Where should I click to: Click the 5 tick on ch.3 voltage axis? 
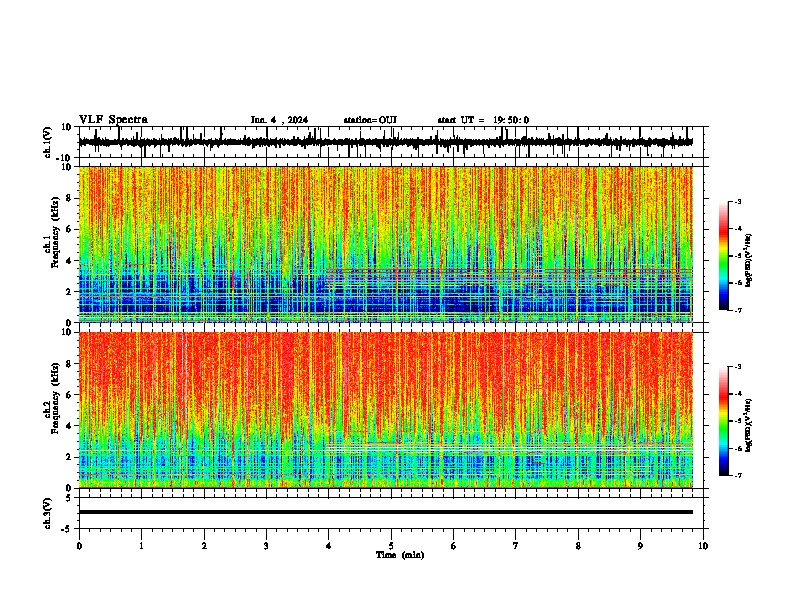click(69, 497)
